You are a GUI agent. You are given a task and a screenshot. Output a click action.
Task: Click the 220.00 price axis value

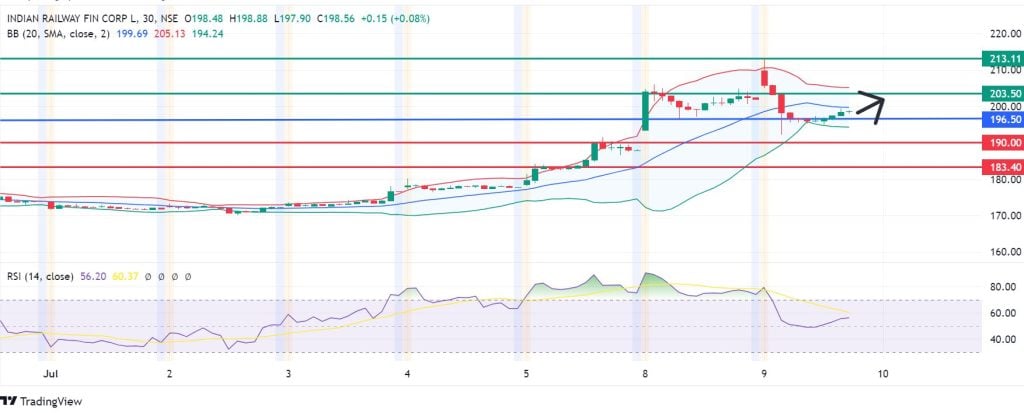(1006, 34)
